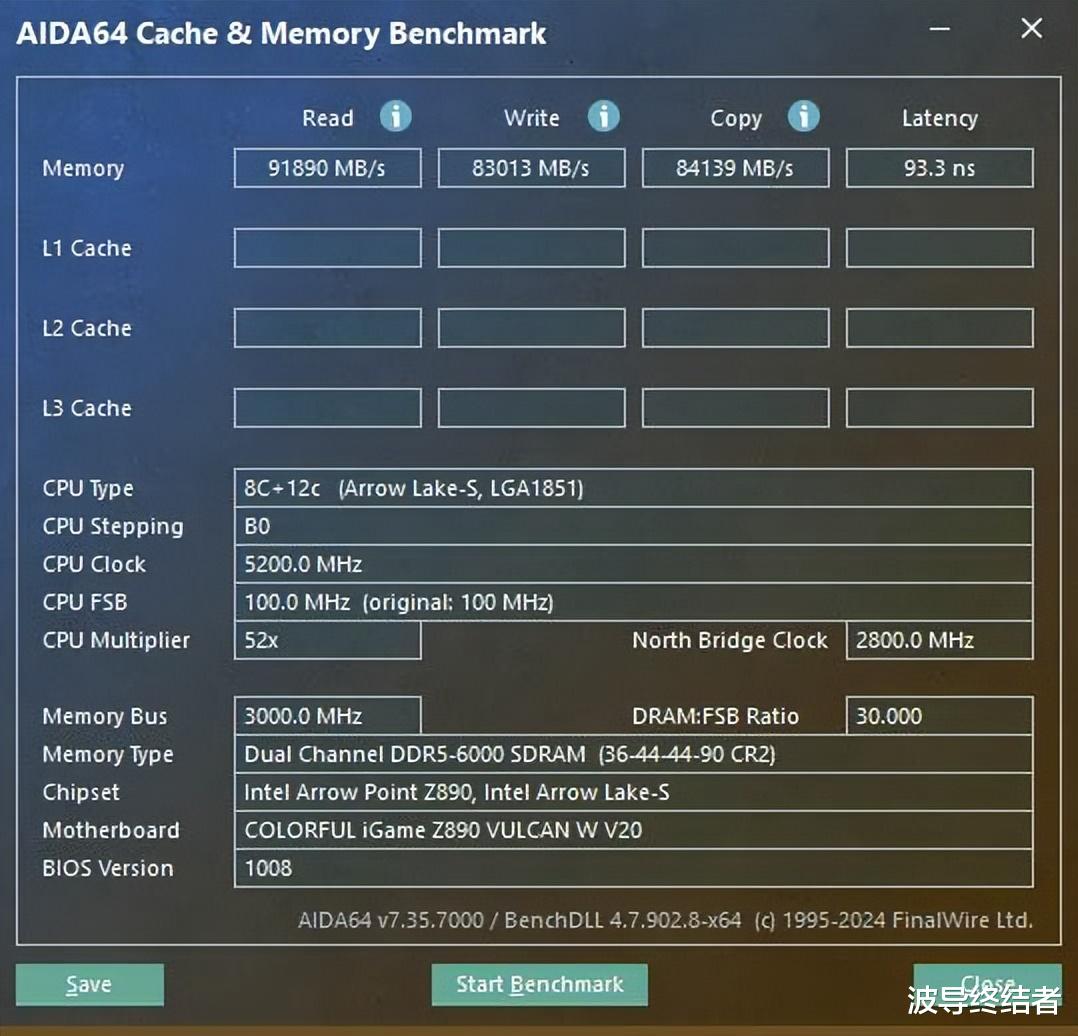This screenshot has height=1036, width=1078.
Task: Click the CPU Clock label
Action: pyautogui.click(x=94, y=564)
